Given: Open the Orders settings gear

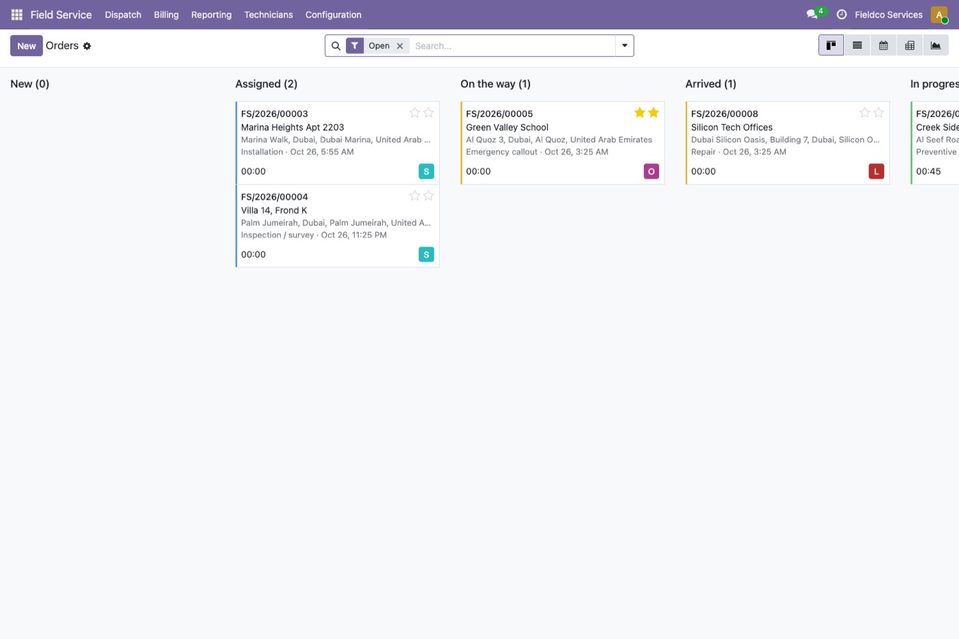Looking at the screenshot, I should (x=87, y=46).
